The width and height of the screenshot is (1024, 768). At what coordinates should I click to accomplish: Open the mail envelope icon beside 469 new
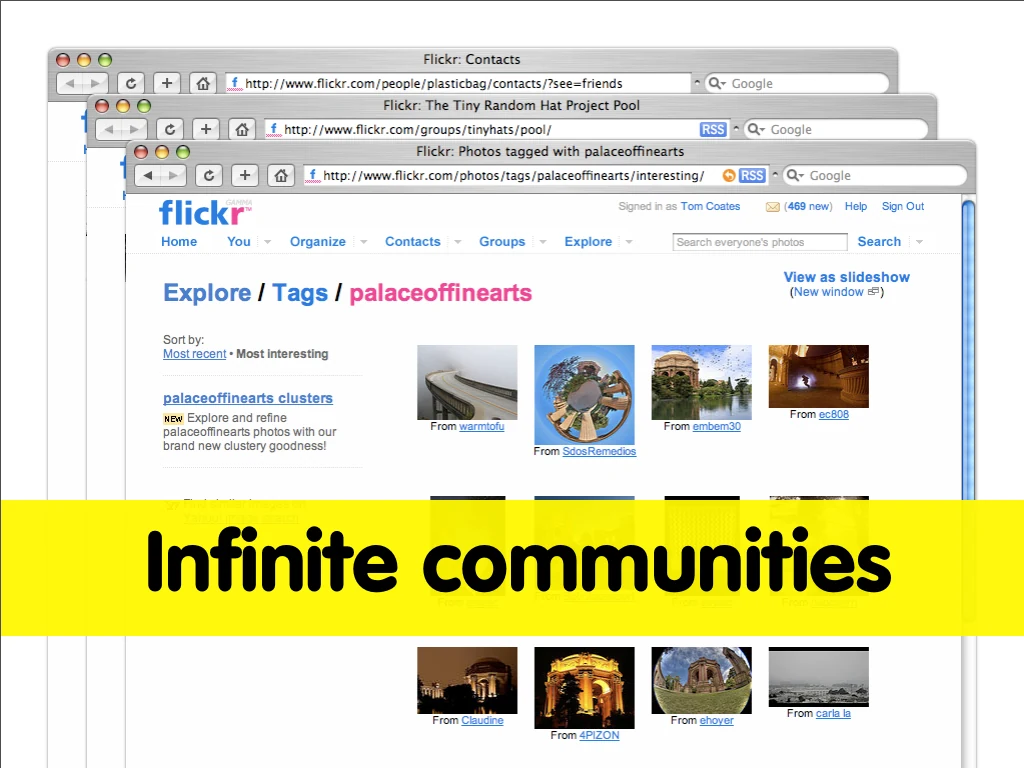(x=773, y=207)
